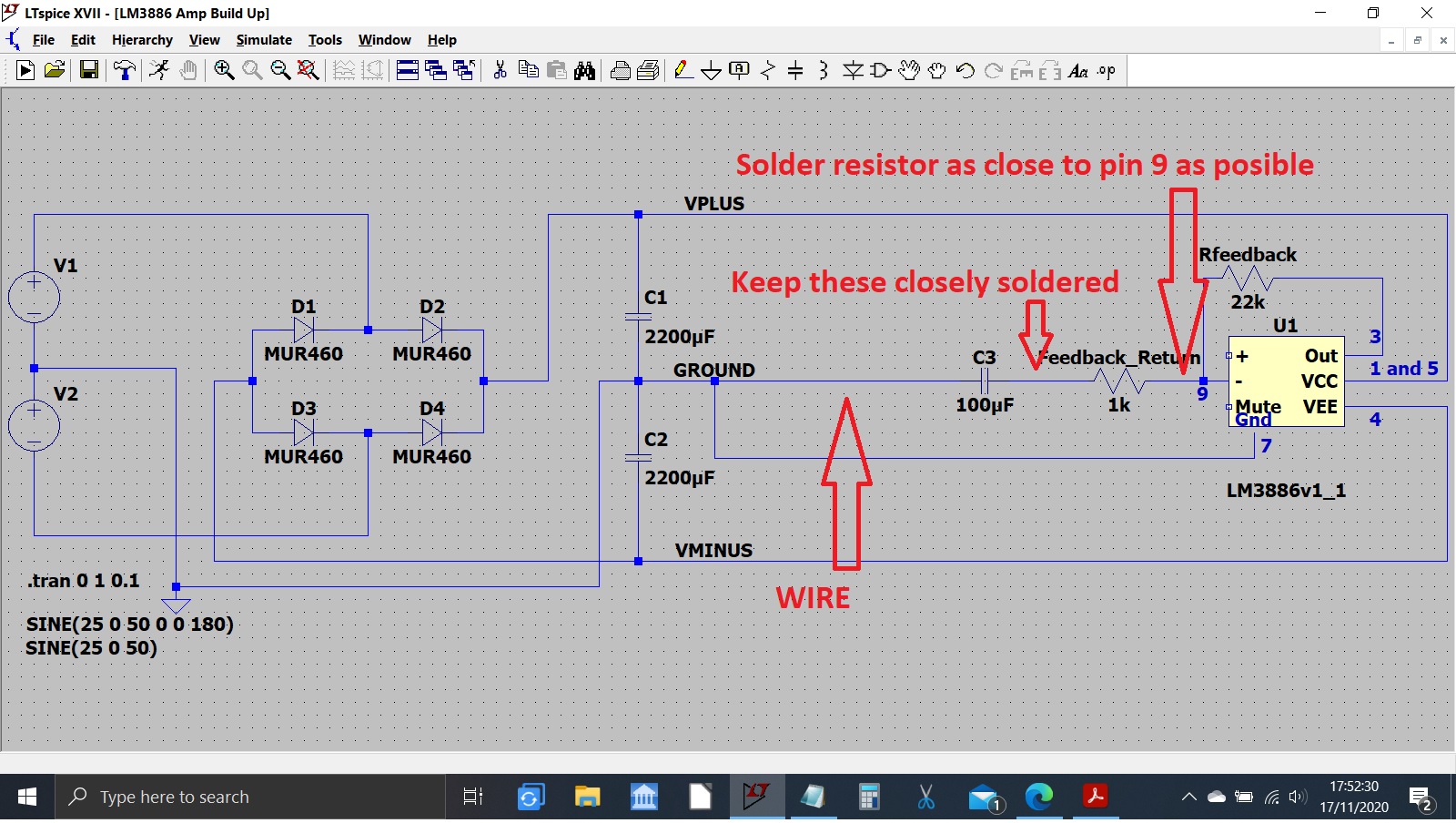The height and width of the screenshot is (823, 1456).
Task: Click the 'Type here to search' box
Action: [x=250, y=798]
